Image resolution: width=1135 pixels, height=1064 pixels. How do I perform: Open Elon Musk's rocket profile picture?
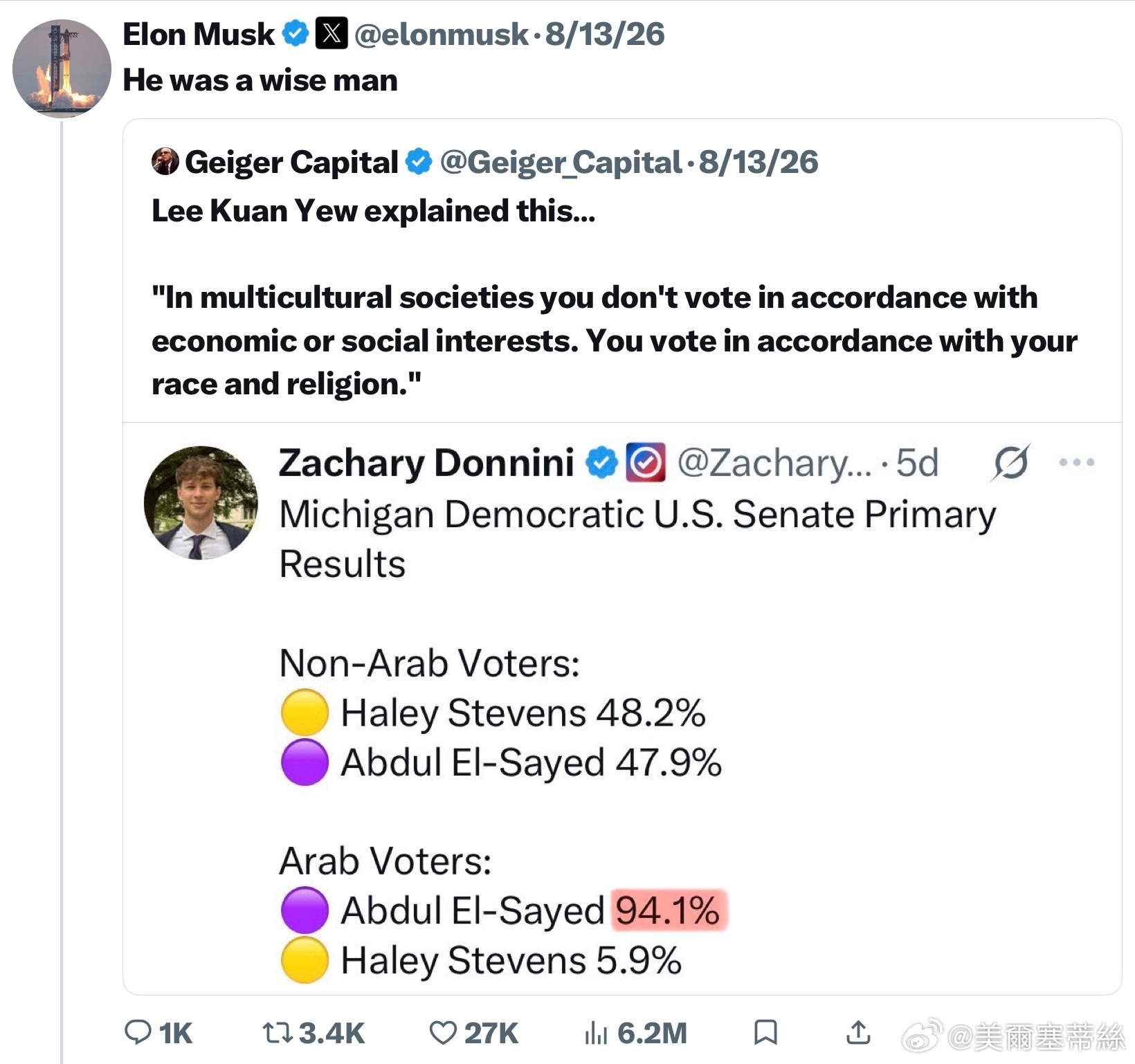(x=62, y=68)
